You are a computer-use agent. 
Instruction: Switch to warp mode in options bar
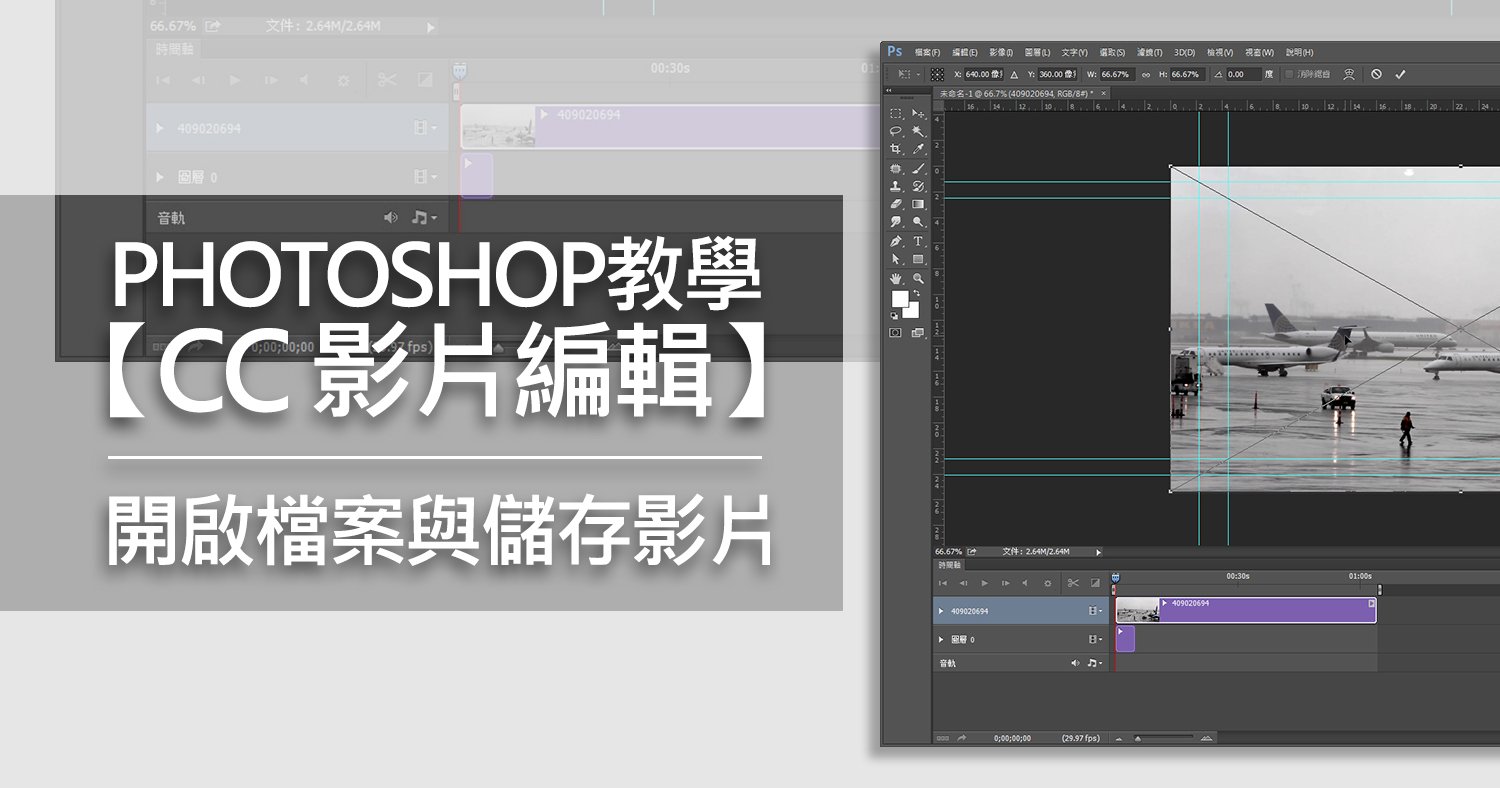pyautogui.click(x=1348, y=74)
